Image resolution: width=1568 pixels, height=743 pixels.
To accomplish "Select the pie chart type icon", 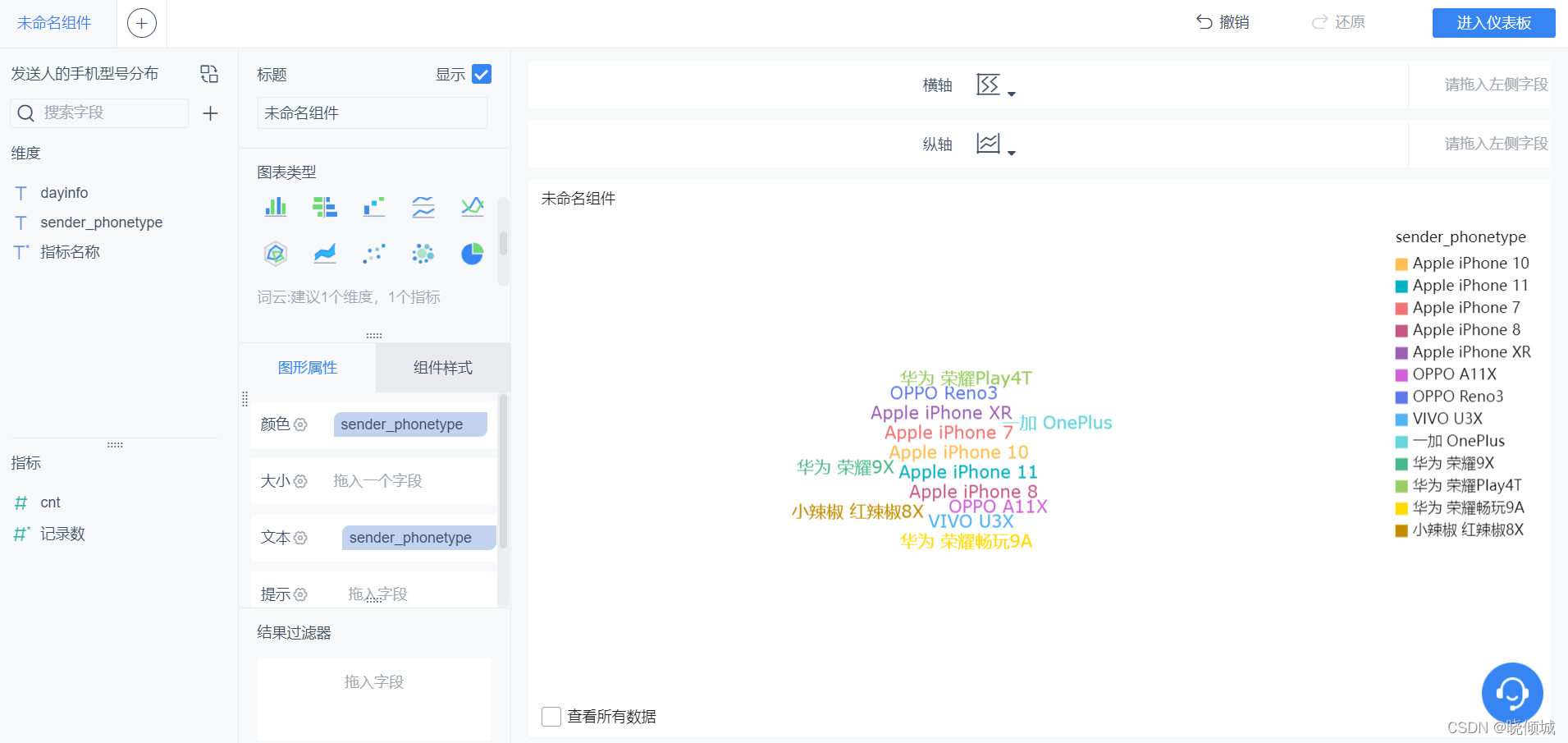I will 473,254.
